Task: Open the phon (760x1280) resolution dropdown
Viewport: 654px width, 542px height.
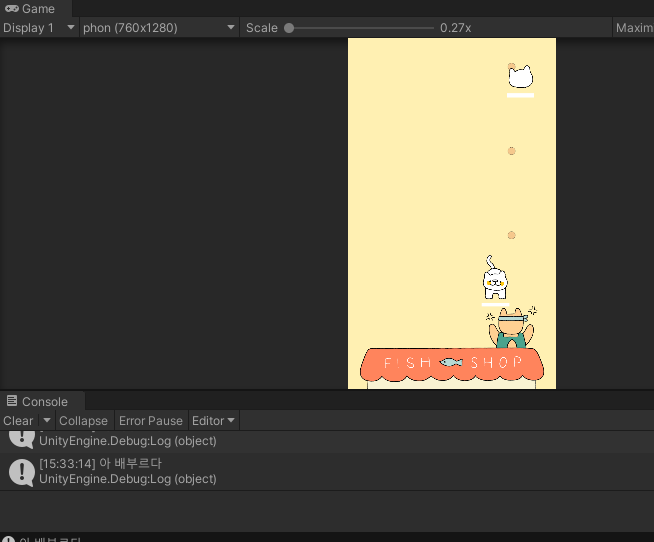Action: point(159,28)
